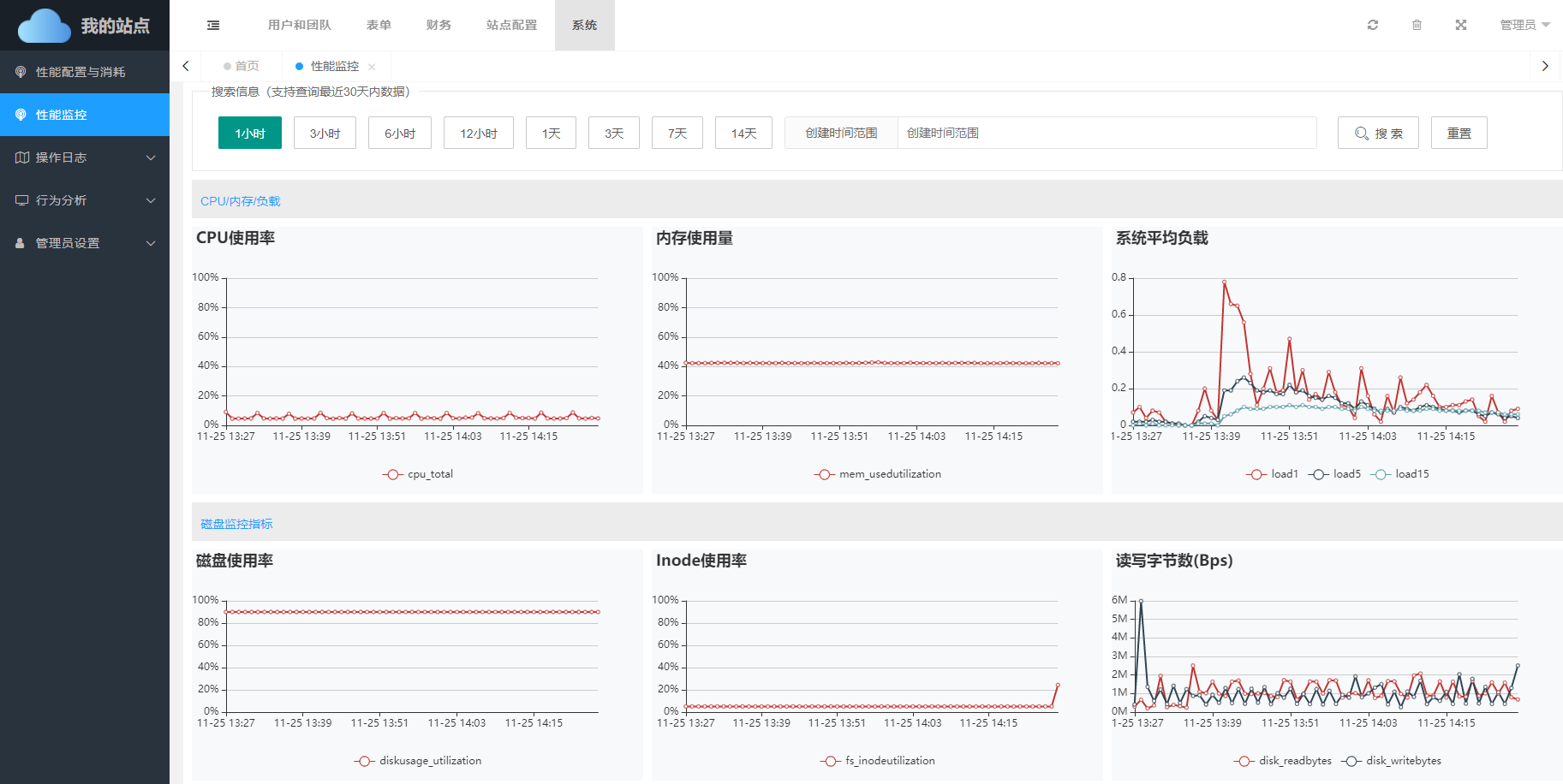Screen dimensions: 1563x784
Task: Click the cloud logo for 我的站点
Action: coord(45,26)
